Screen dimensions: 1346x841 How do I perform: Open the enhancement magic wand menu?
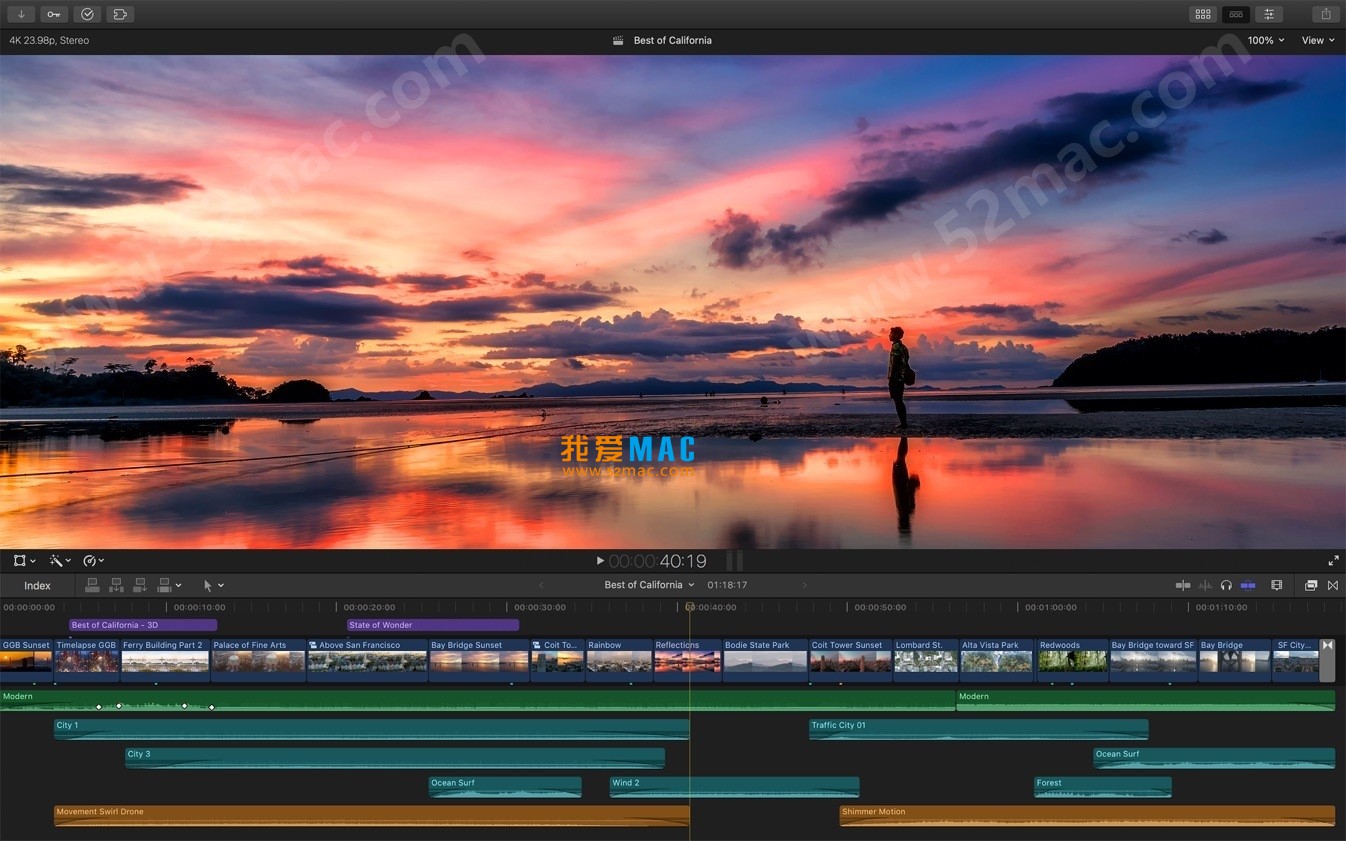(x=60, y=561)
